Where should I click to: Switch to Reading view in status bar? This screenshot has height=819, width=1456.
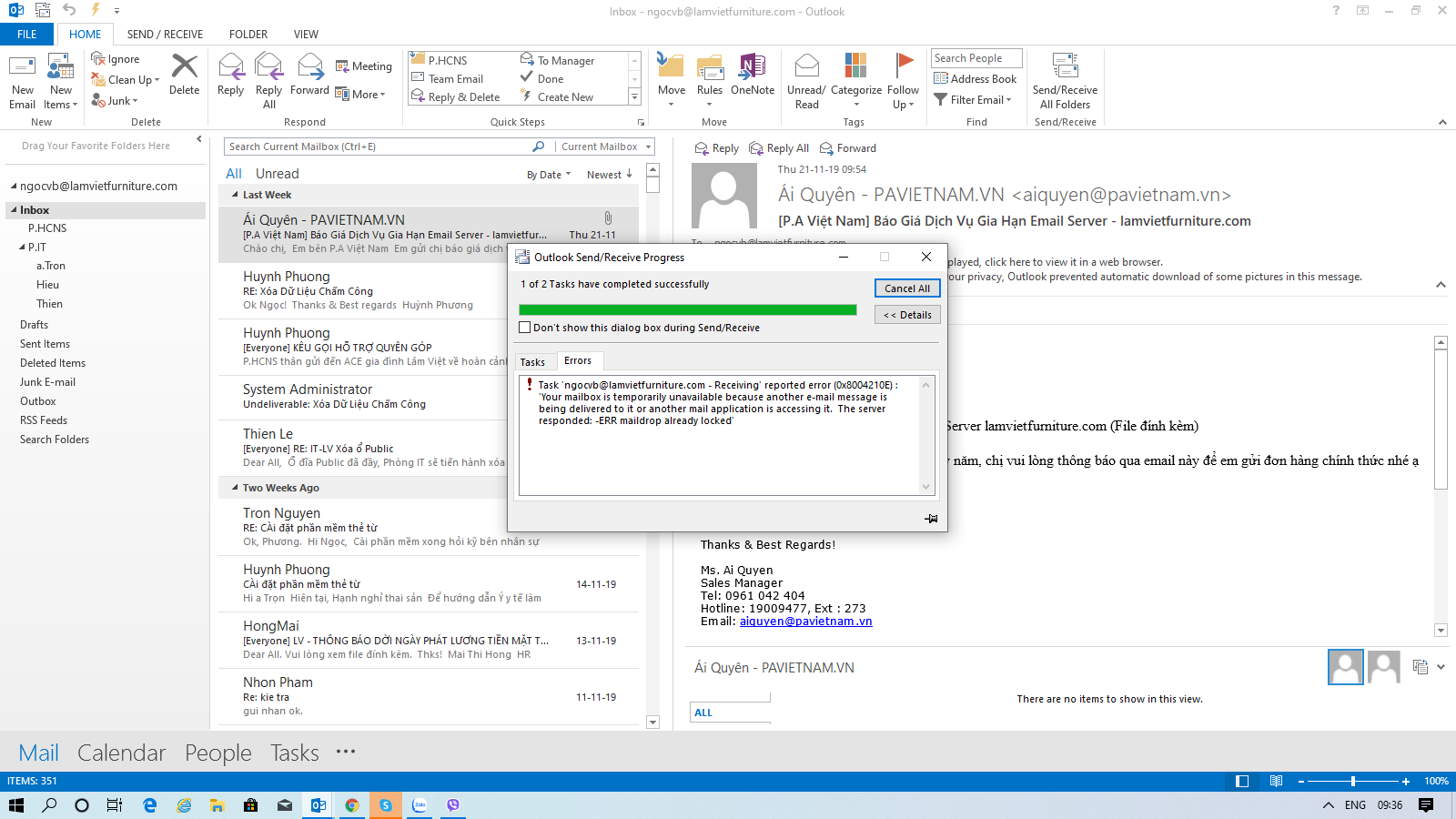click(x=1277, y=781)
